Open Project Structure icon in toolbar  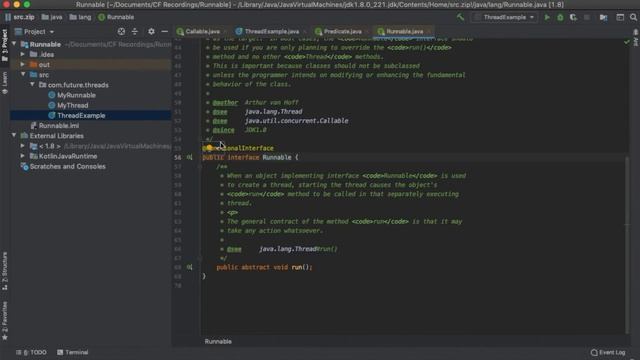pos(603,17)
